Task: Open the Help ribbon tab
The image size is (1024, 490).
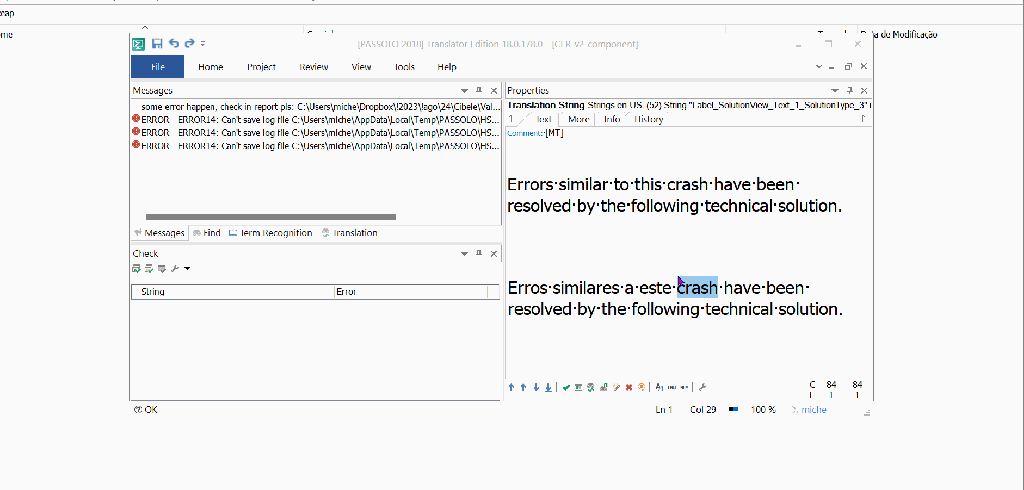Action: tap(447, 67)
